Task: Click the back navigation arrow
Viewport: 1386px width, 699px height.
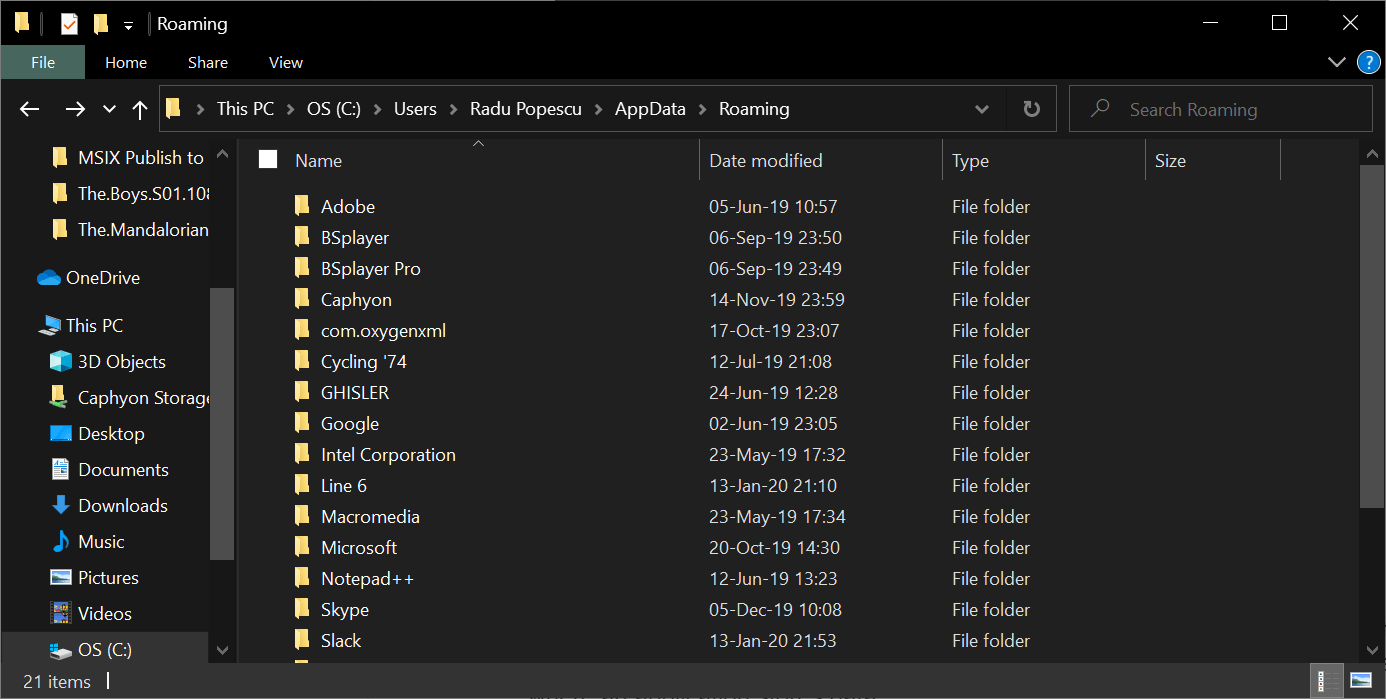Action: 29,108
